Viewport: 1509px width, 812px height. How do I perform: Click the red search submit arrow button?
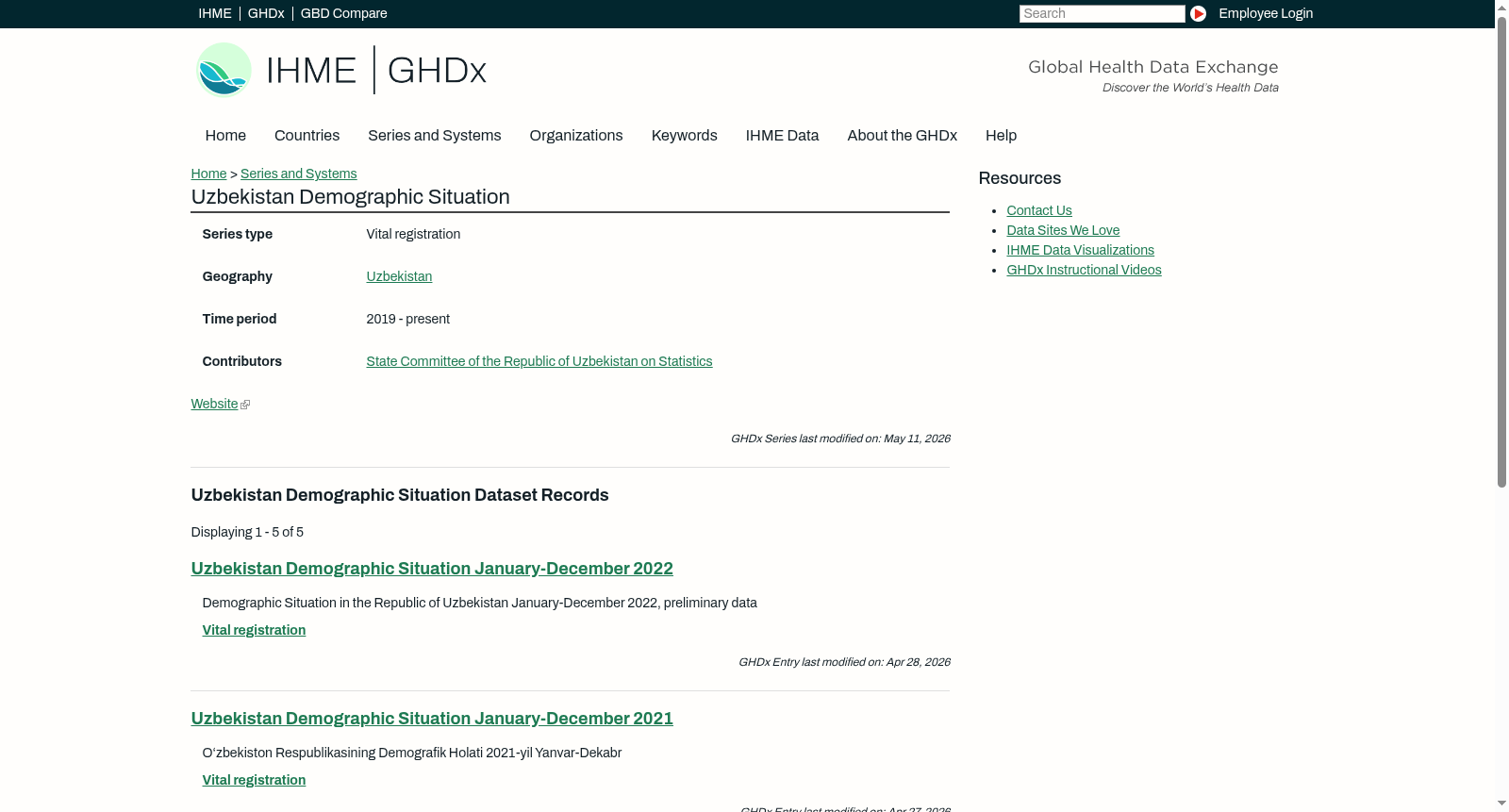pos(1198,13)
